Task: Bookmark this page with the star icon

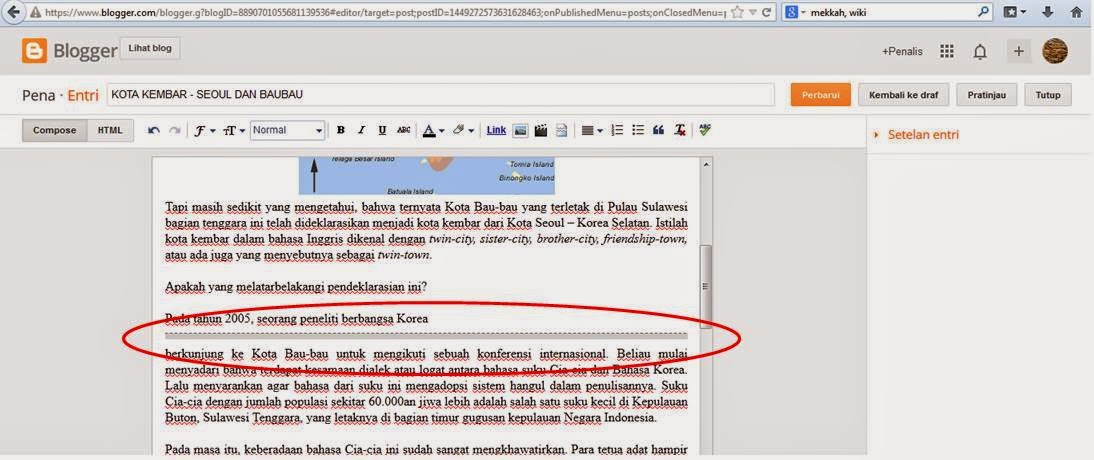Action: pos(737,13)
